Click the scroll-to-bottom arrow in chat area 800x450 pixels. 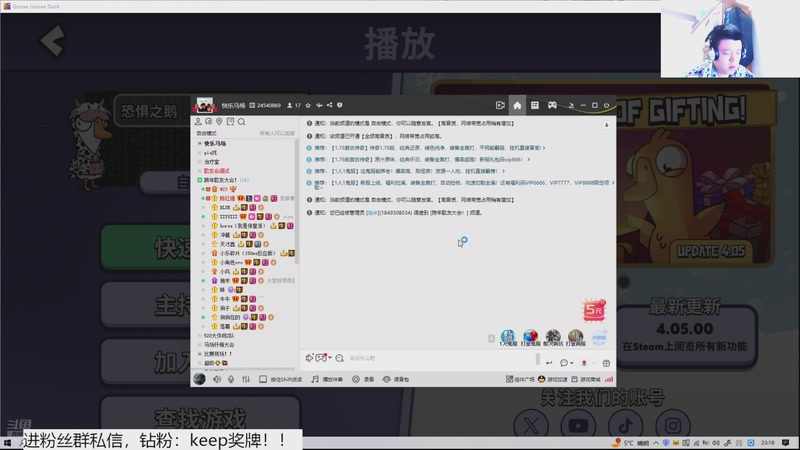tap(607, 124)
